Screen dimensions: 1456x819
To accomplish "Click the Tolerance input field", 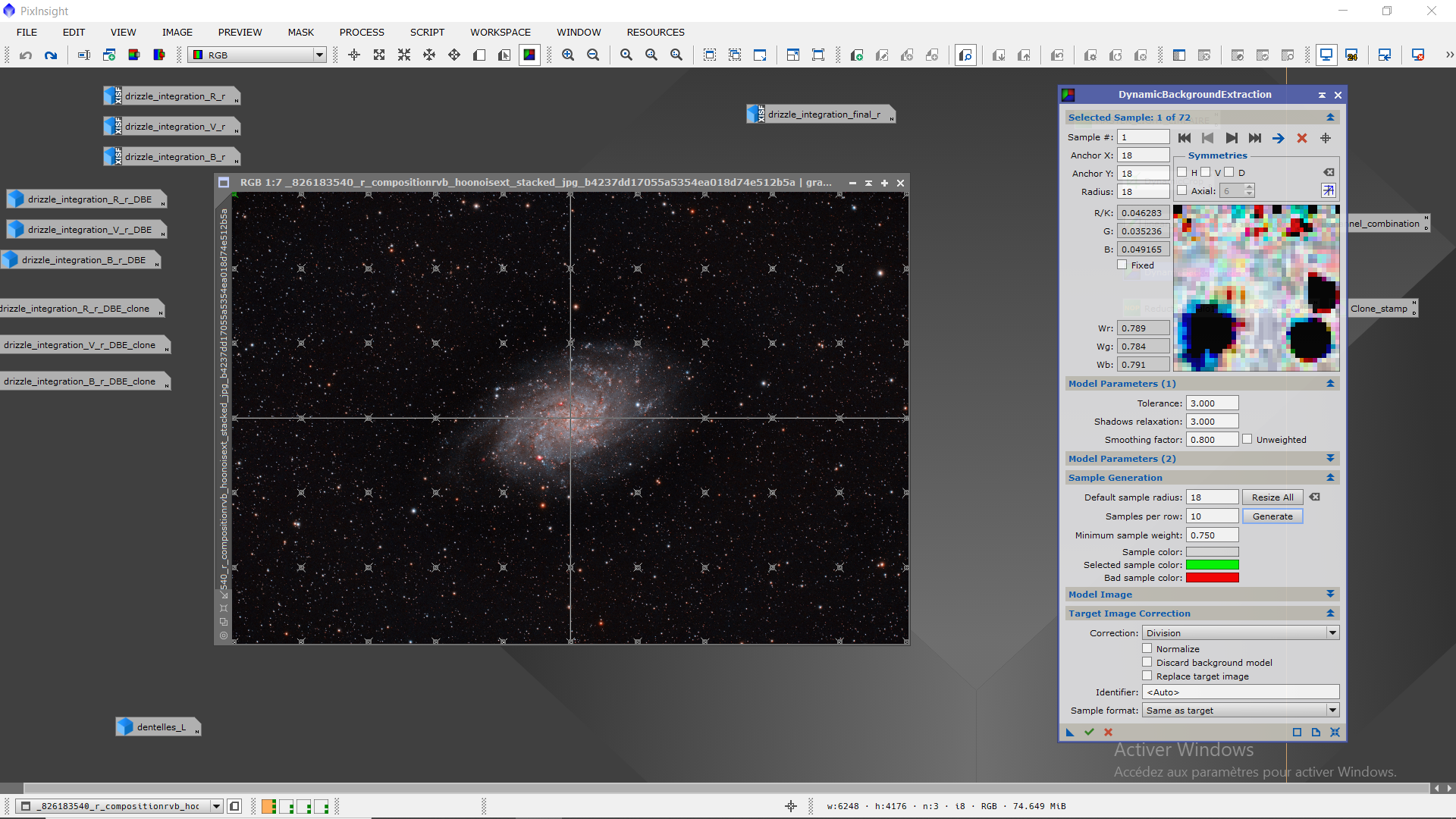I will pyautogui.click(x=1212, y=403).
